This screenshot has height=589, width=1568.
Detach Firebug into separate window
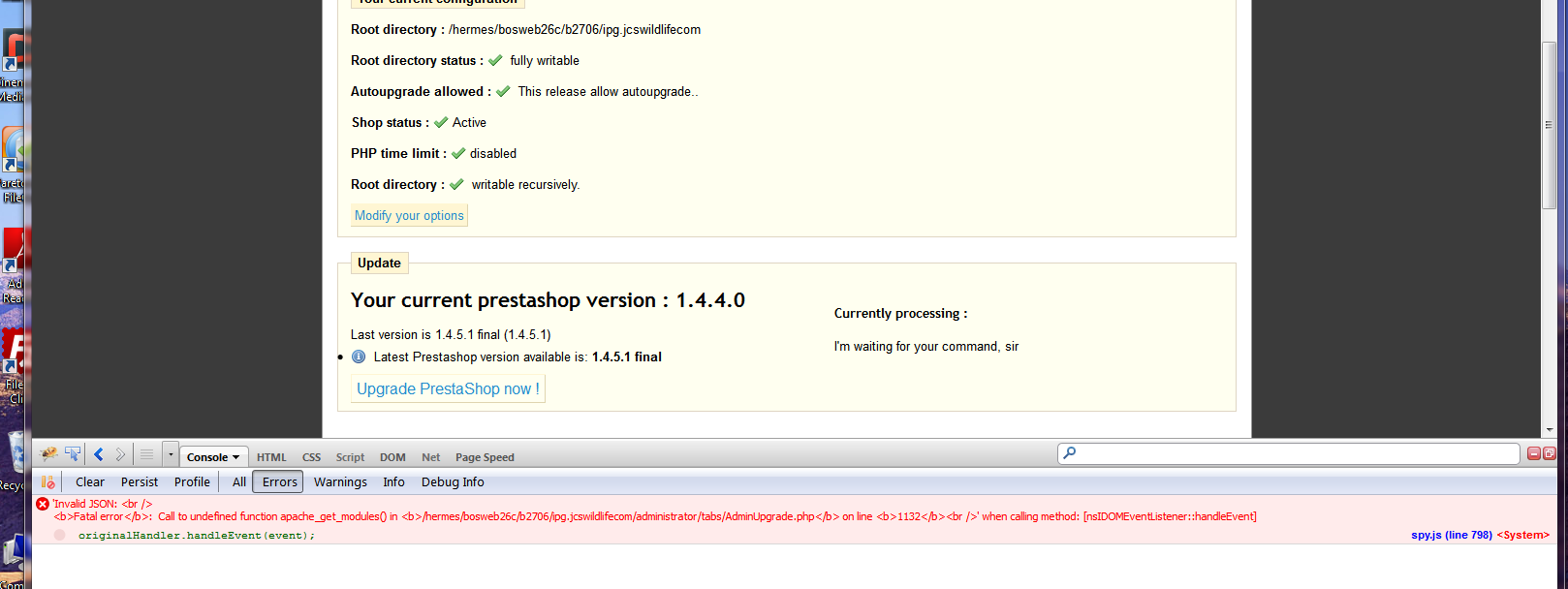[x=1549, y=453]
